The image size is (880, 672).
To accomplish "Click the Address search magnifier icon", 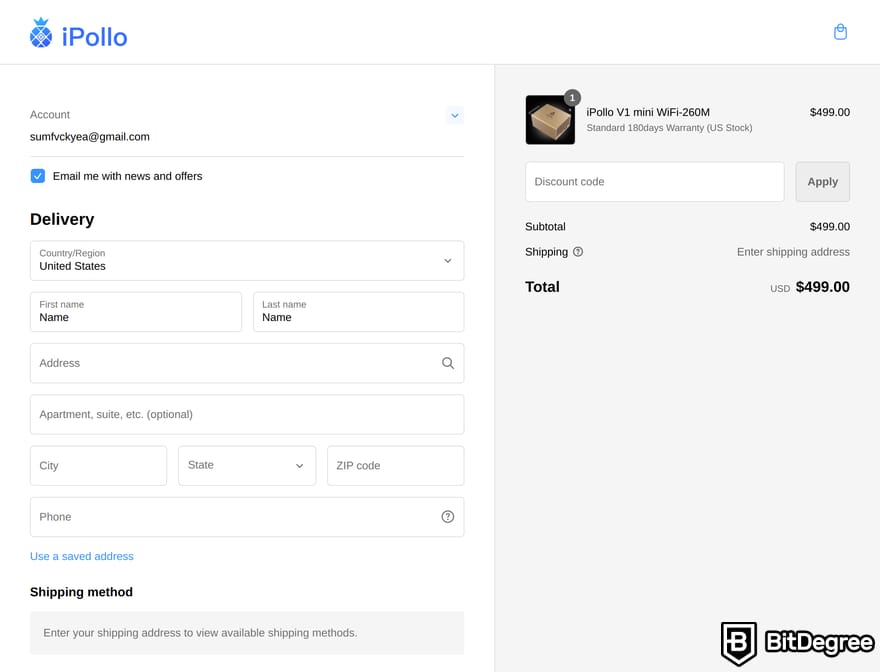I will 448,363.
